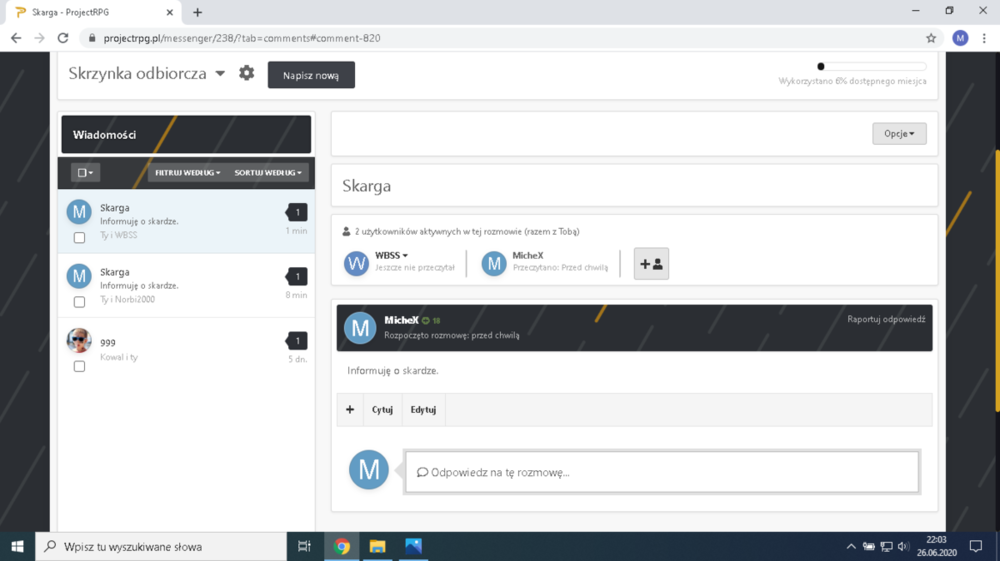The height and width of the screenshot is (561, 1000).
Task: Open Windows Start menu
Action: pyautogui.click(x=17, y=546)
